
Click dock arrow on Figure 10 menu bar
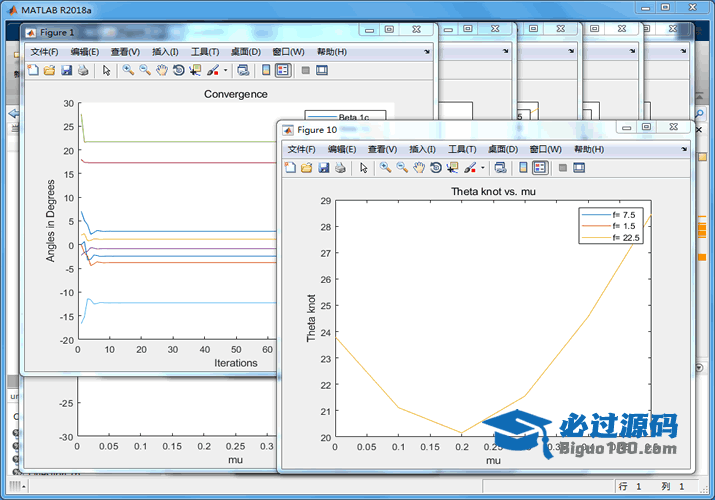coord(684,149)
